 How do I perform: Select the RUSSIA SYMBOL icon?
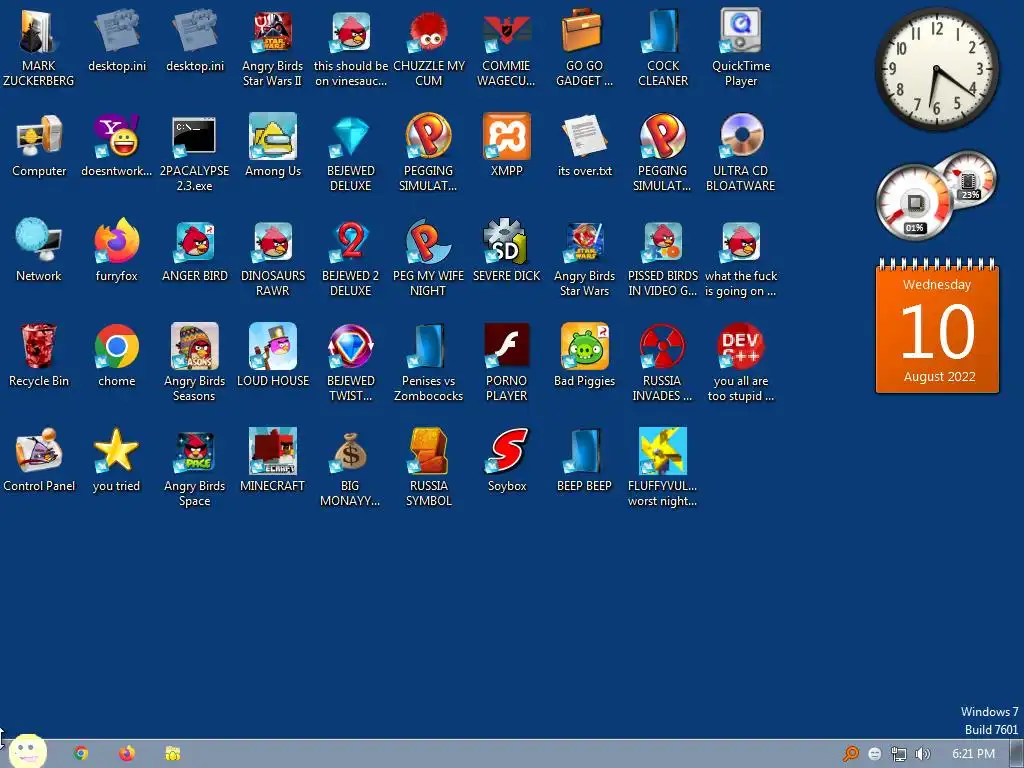(428, 468)
